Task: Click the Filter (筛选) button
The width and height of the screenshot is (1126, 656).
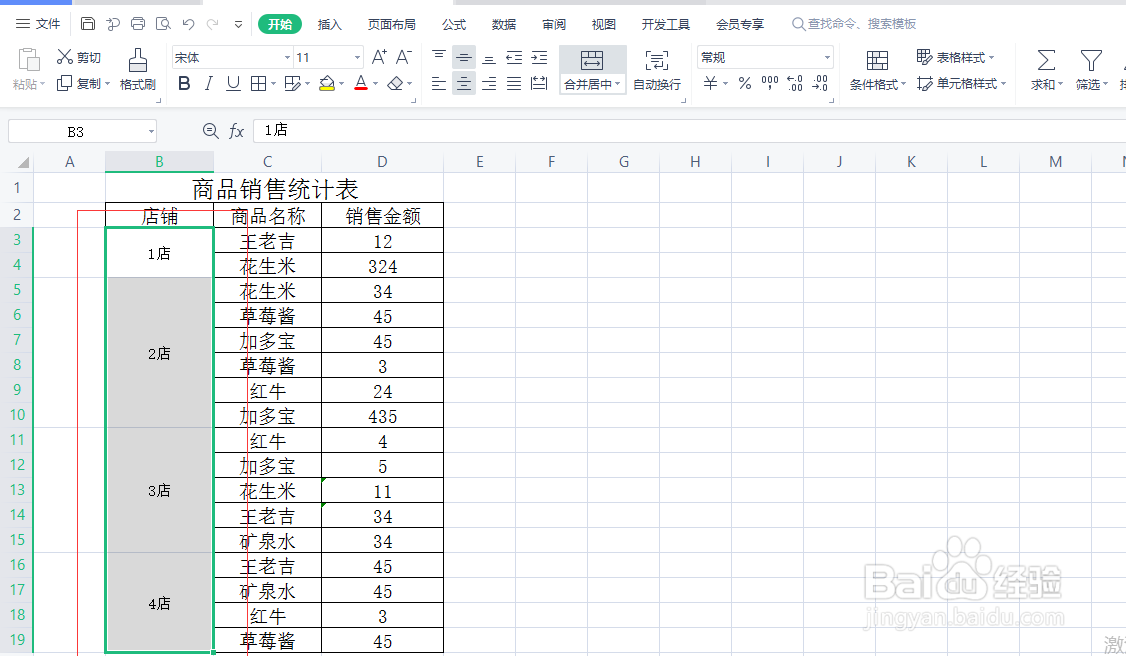Action: pos(1091,70)
